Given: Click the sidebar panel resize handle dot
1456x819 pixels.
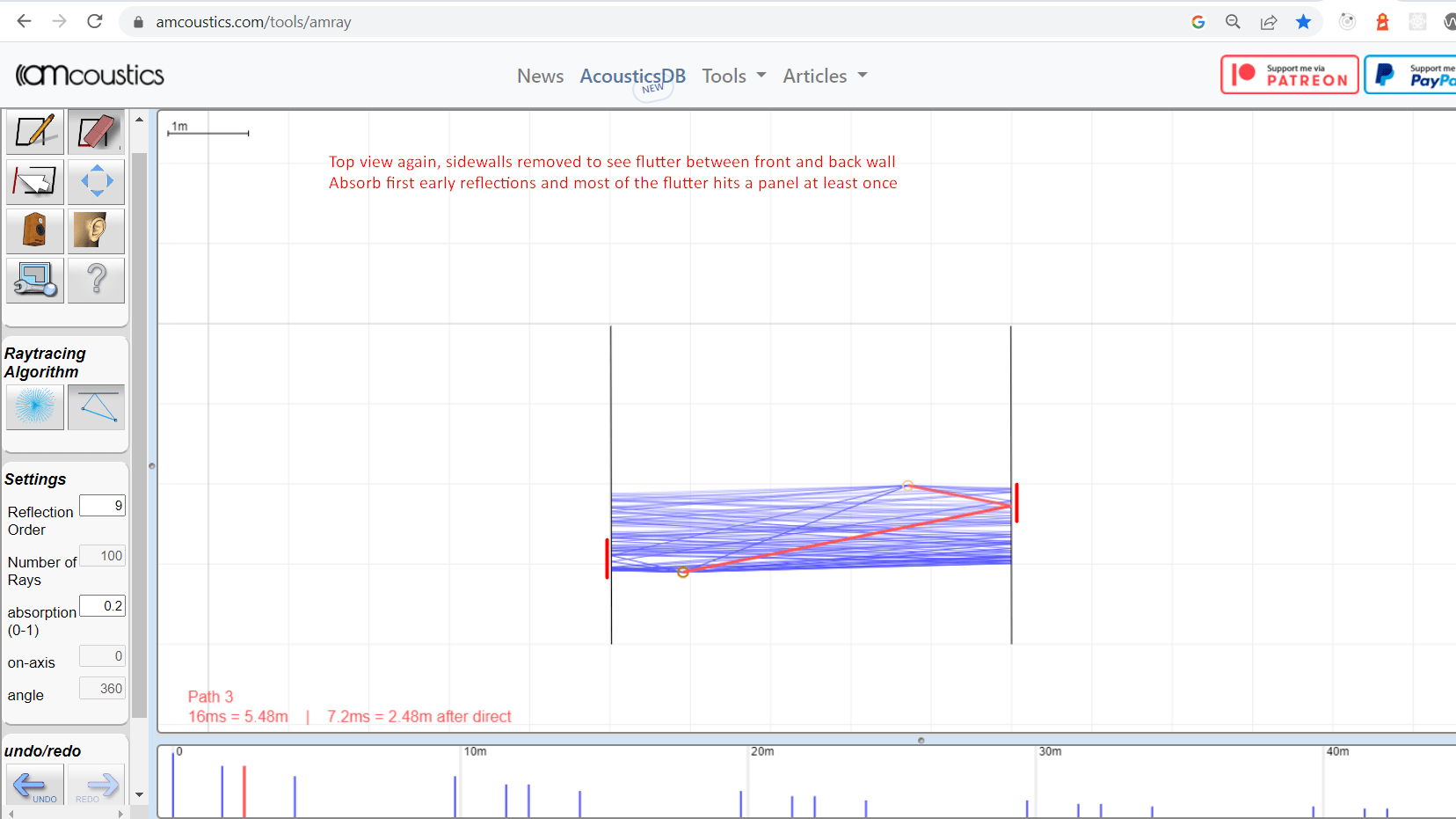Looking at the screenshot, I should (152, 466).
